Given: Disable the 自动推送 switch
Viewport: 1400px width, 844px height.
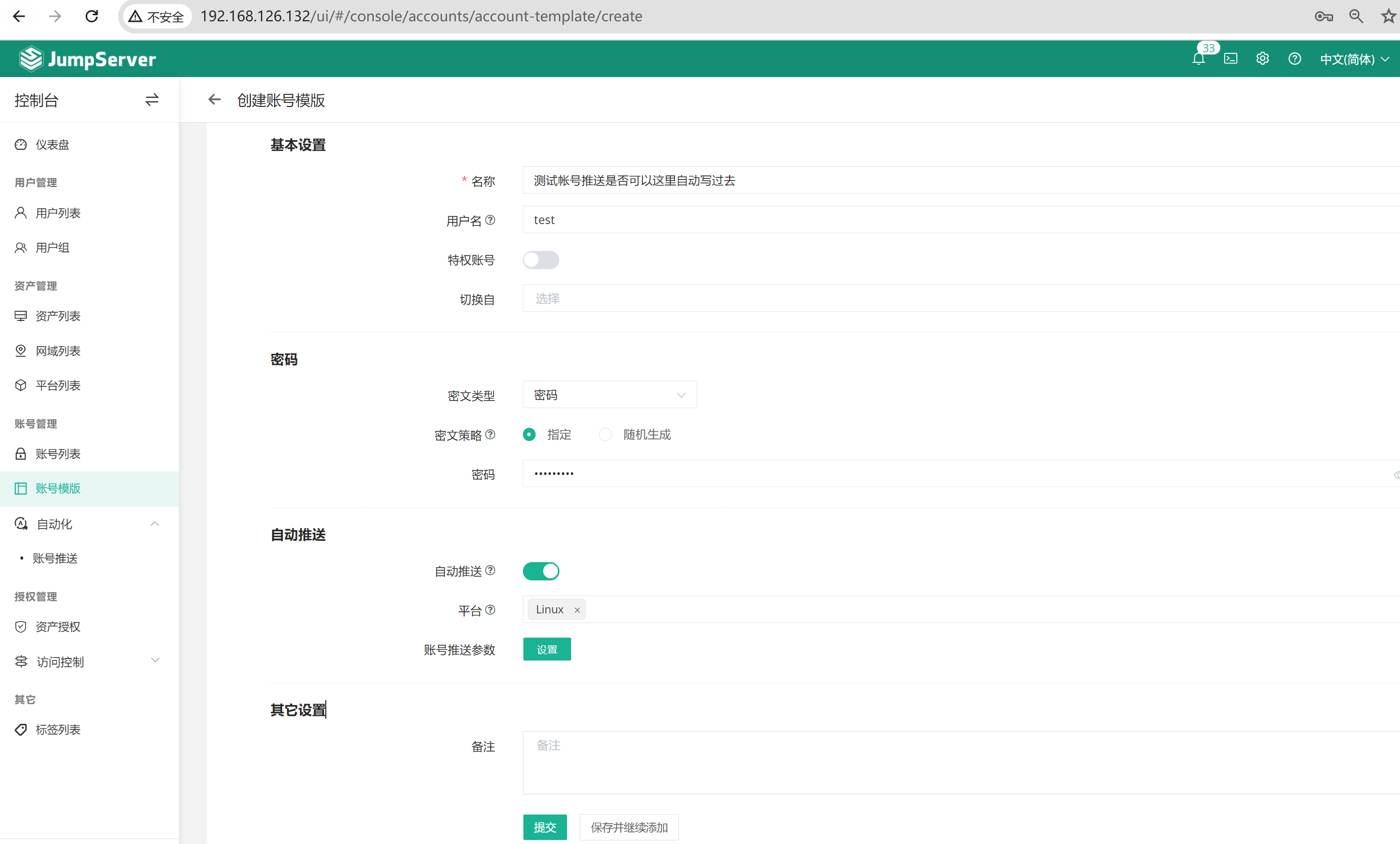Looking at the screenshot, I should coord(540,571).
